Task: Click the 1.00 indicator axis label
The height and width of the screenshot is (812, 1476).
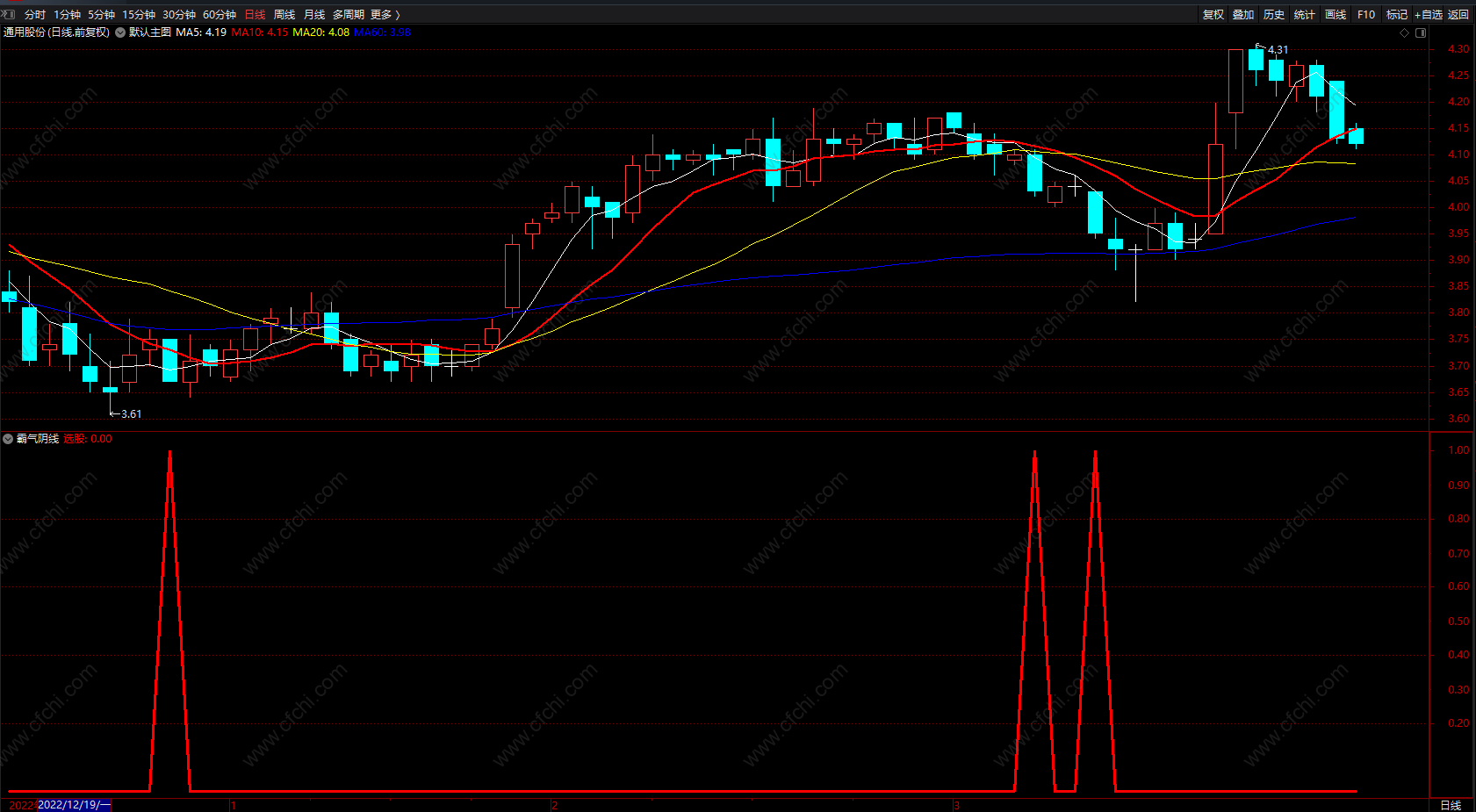Action: point(1458,450)
